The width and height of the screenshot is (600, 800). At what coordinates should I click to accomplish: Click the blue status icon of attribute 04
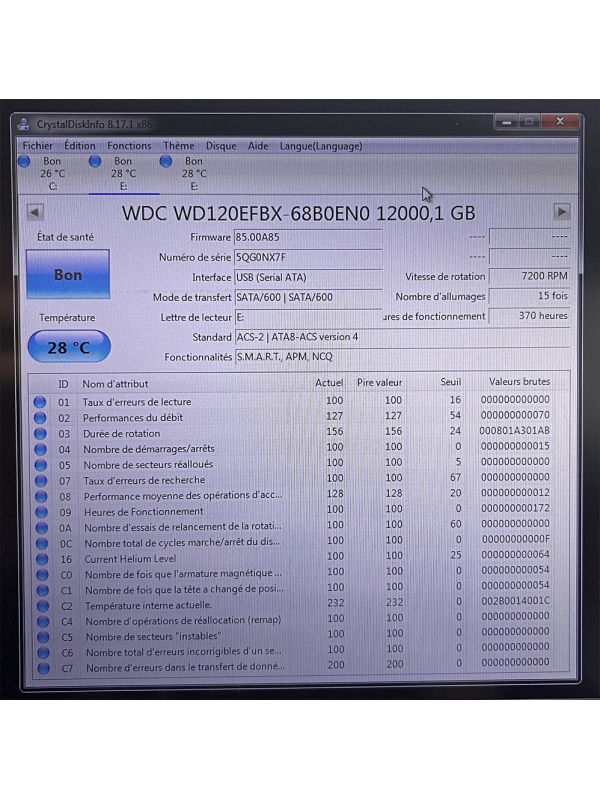[x=40, y=449]
